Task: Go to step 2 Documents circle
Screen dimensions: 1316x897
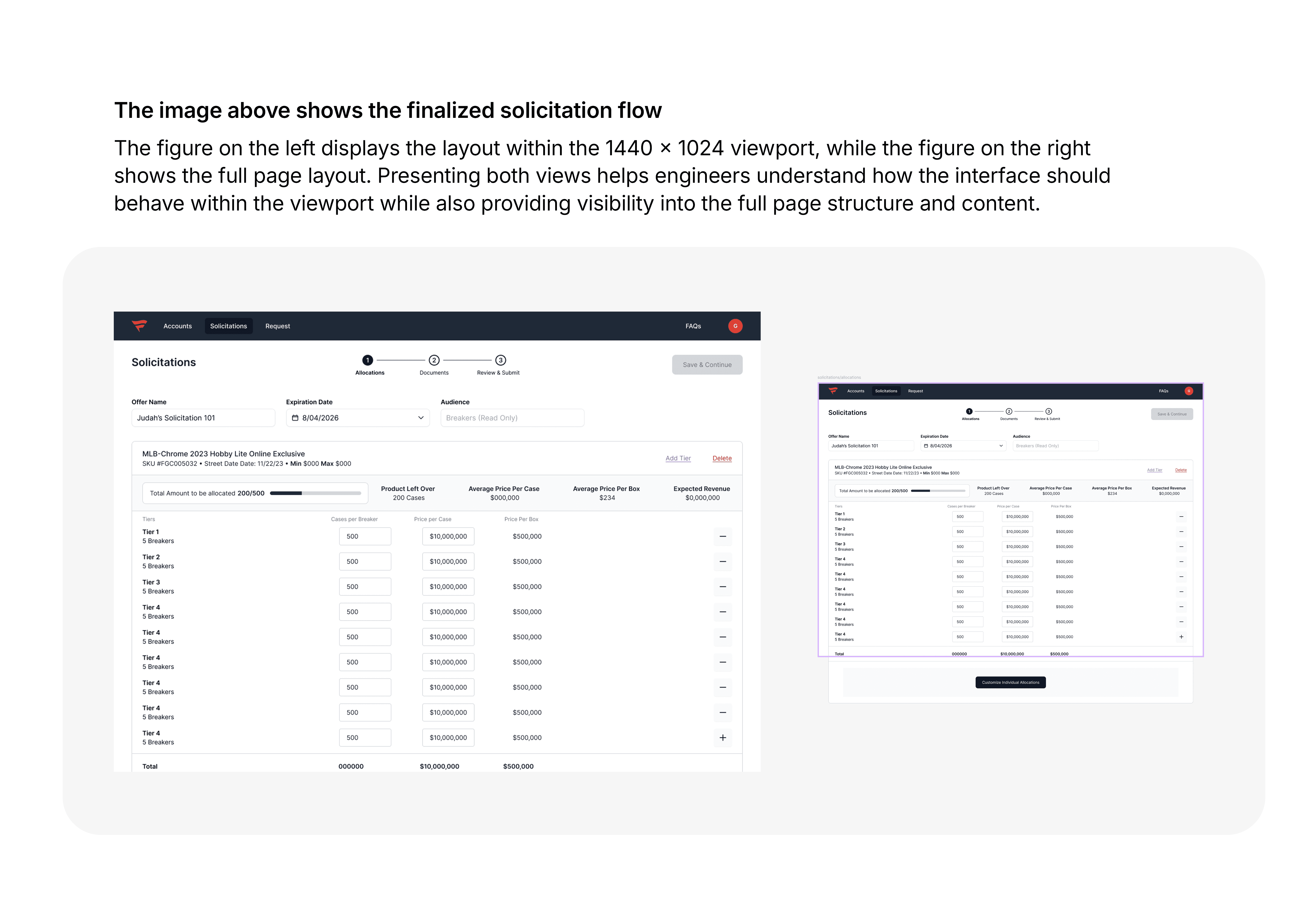Action: coord(434,360)
